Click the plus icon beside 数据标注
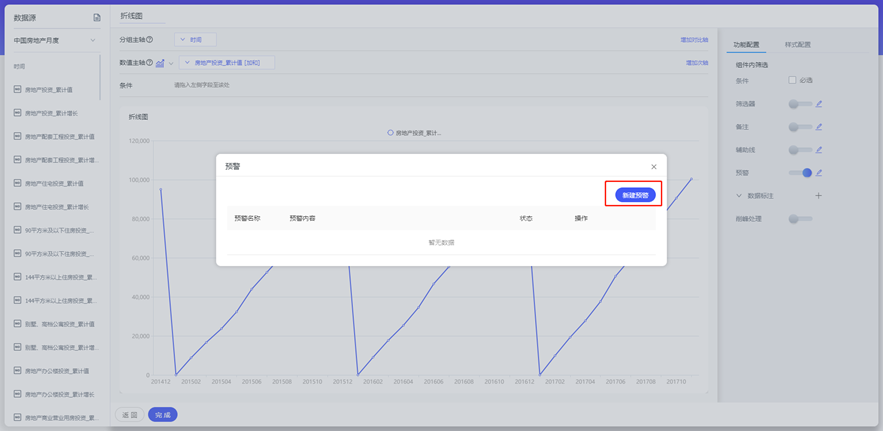Image resolution: width=883 pixels, height=431 pixels. coord(818,196)
